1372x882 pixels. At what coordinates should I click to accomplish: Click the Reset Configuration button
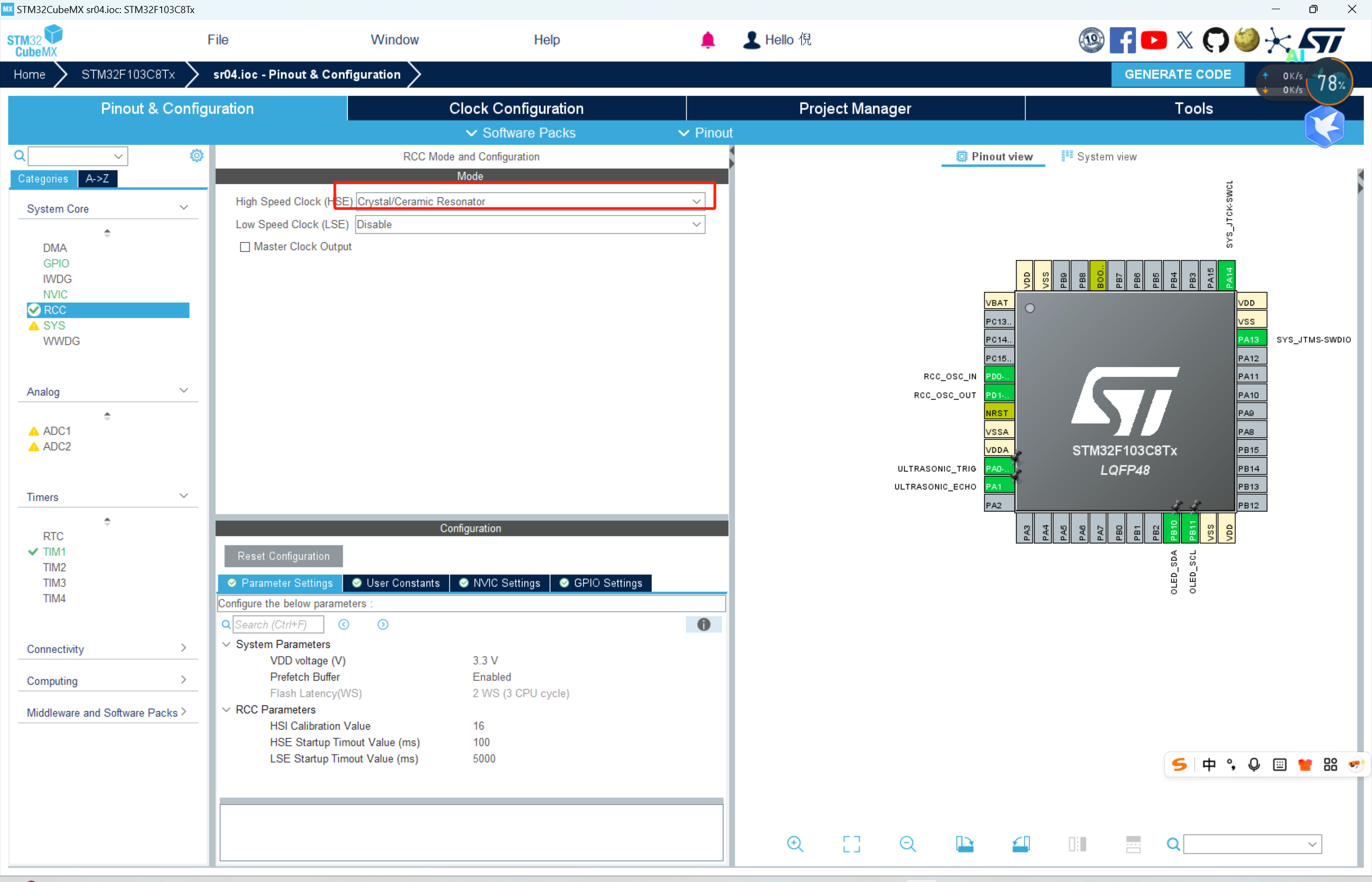coord(284,556)
